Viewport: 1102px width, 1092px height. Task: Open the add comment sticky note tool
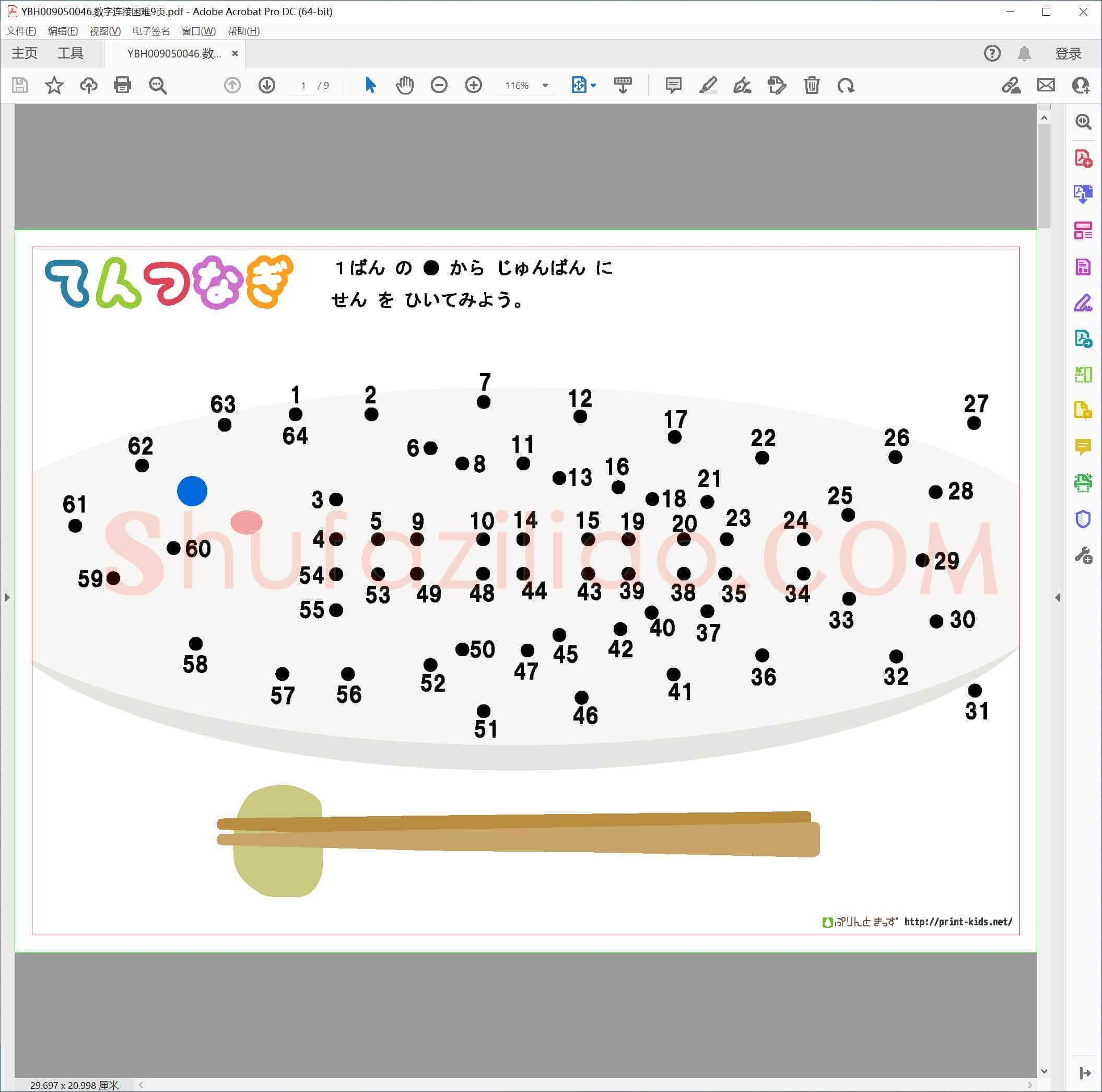pyautogui.click(x=674, y=86)
